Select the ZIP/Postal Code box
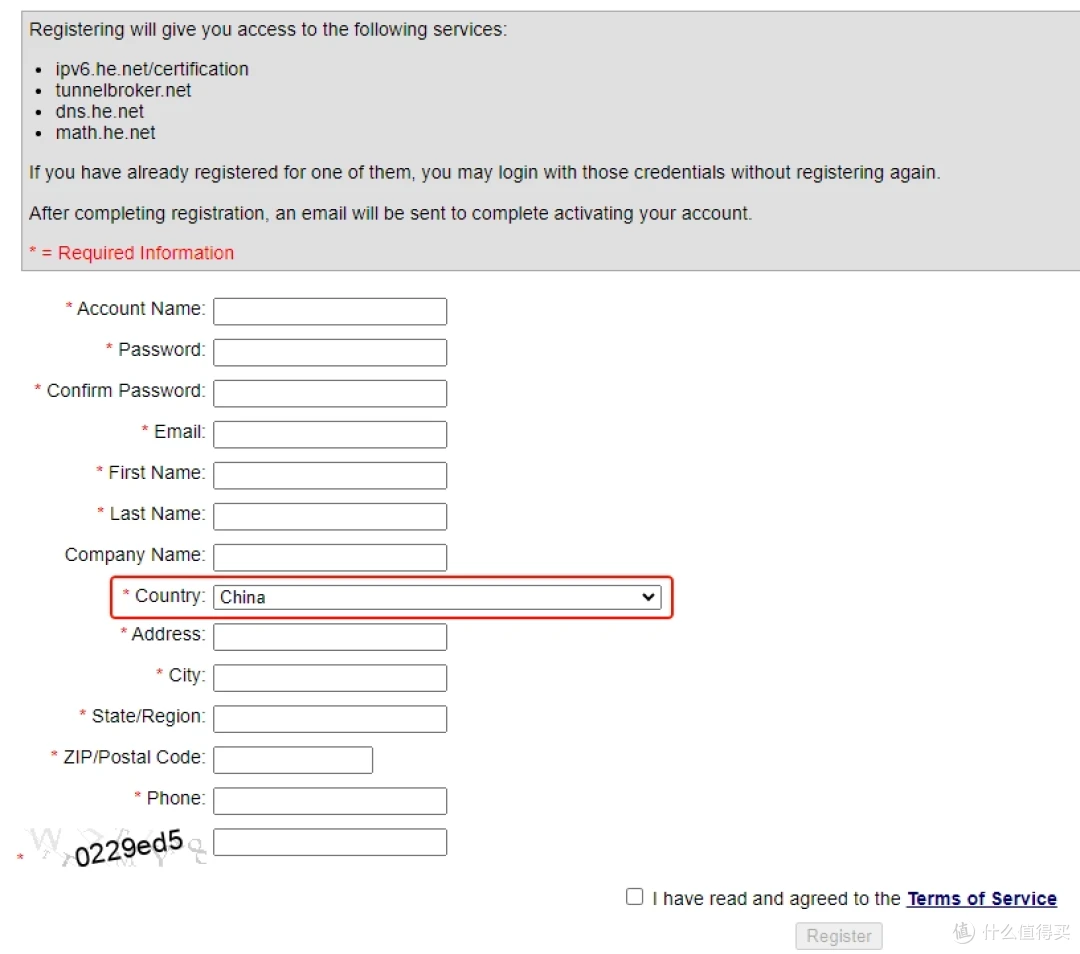This screenshot has width=1080, height=954. [293, 760]
